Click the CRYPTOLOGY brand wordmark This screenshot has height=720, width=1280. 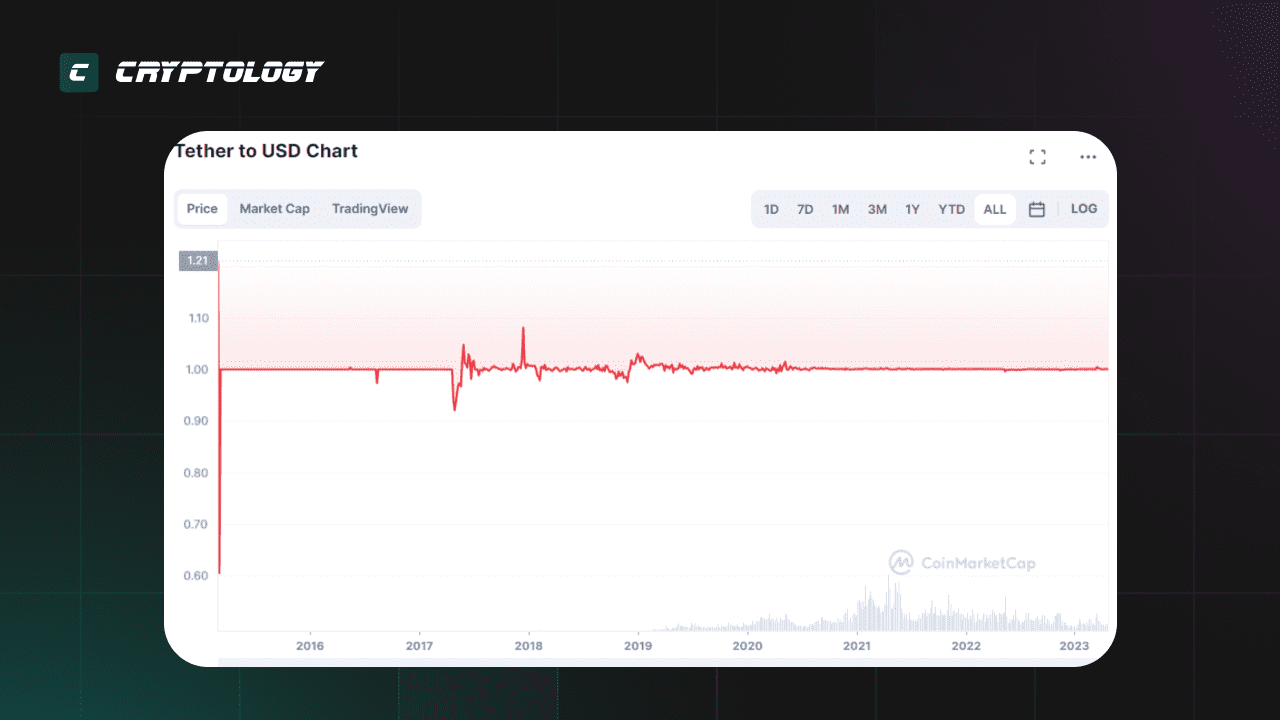tap(219, 72)
